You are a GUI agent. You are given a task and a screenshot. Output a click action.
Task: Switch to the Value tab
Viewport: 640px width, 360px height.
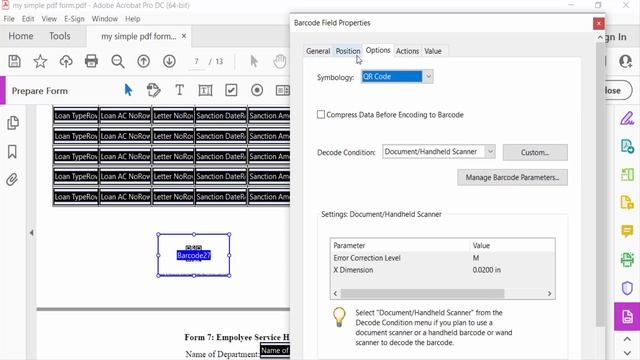(433, 51)
